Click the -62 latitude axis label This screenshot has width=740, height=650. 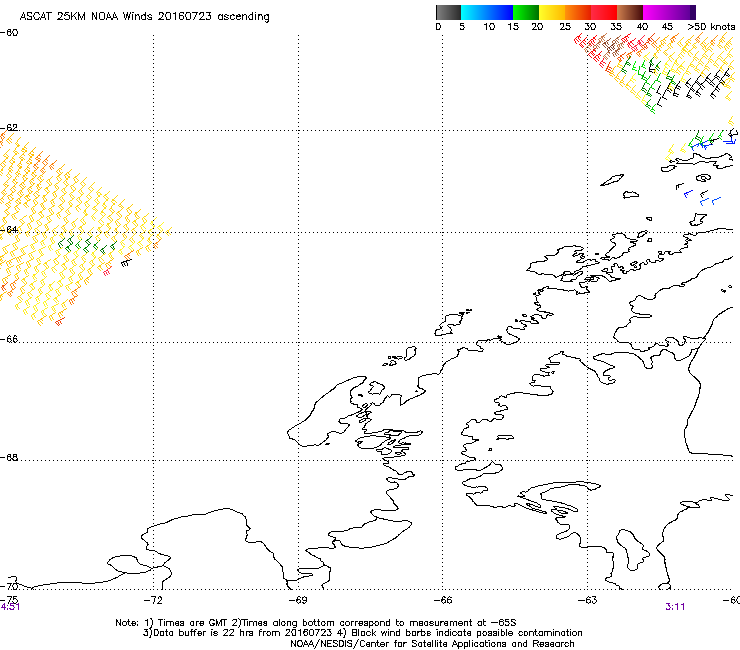point(9,127)
